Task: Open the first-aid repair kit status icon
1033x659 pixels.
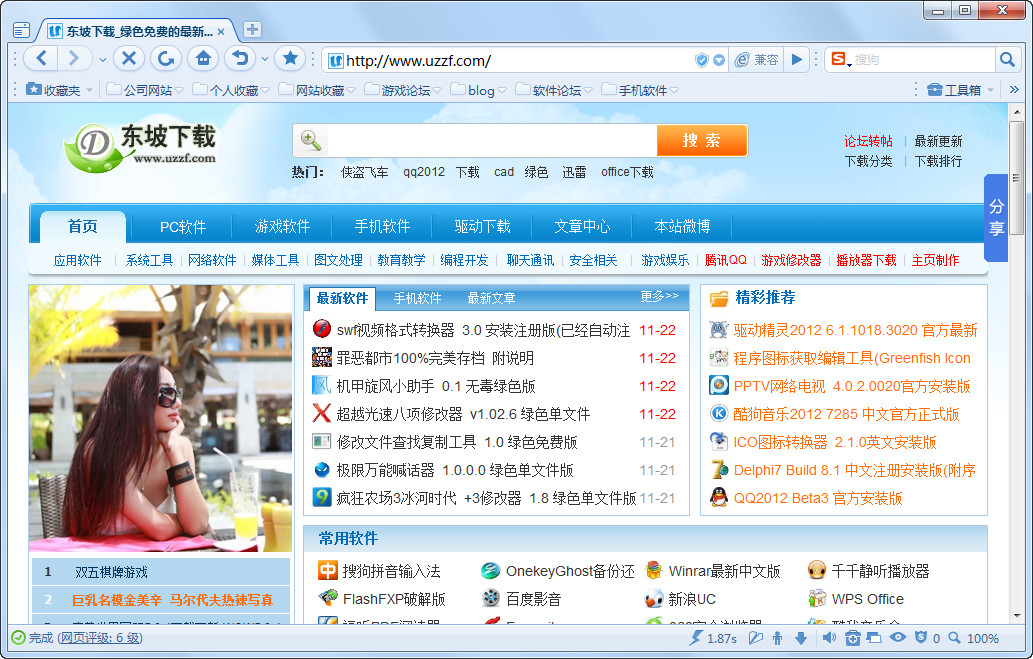Action: tap(852, 638)
